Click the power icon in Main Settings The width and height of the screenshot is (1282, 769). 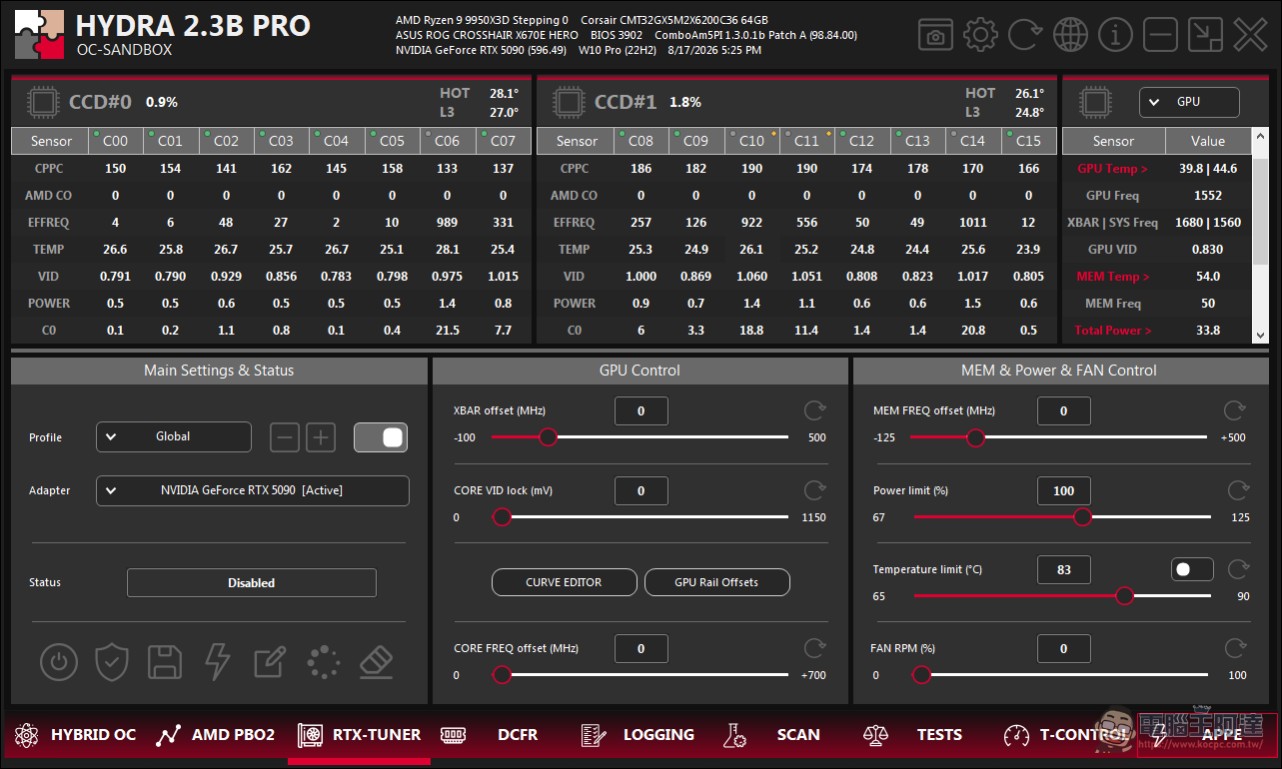pos(59,661)
